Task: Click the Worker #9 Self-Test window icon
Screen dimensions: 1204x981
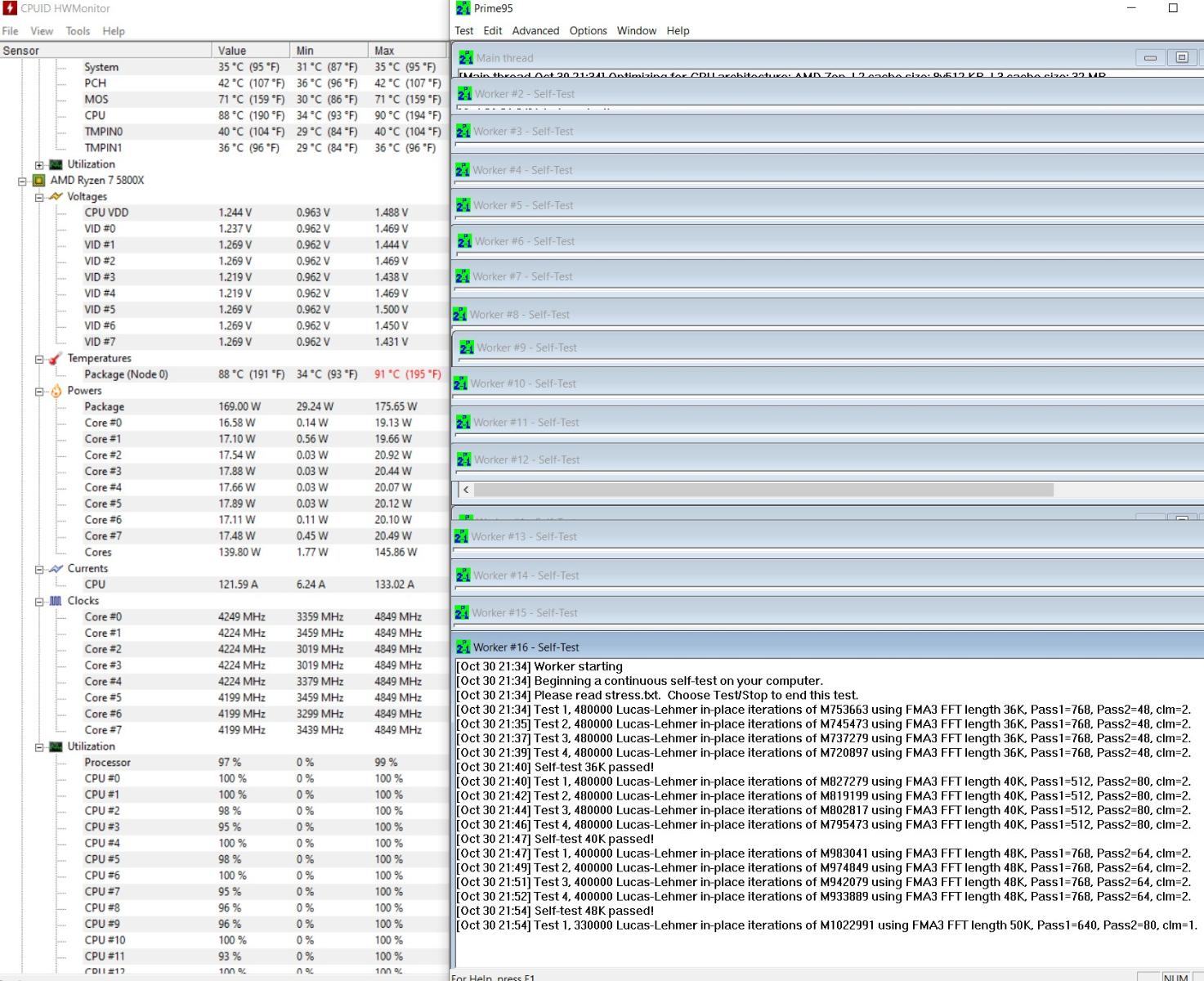Action: (x=466, y=347)
